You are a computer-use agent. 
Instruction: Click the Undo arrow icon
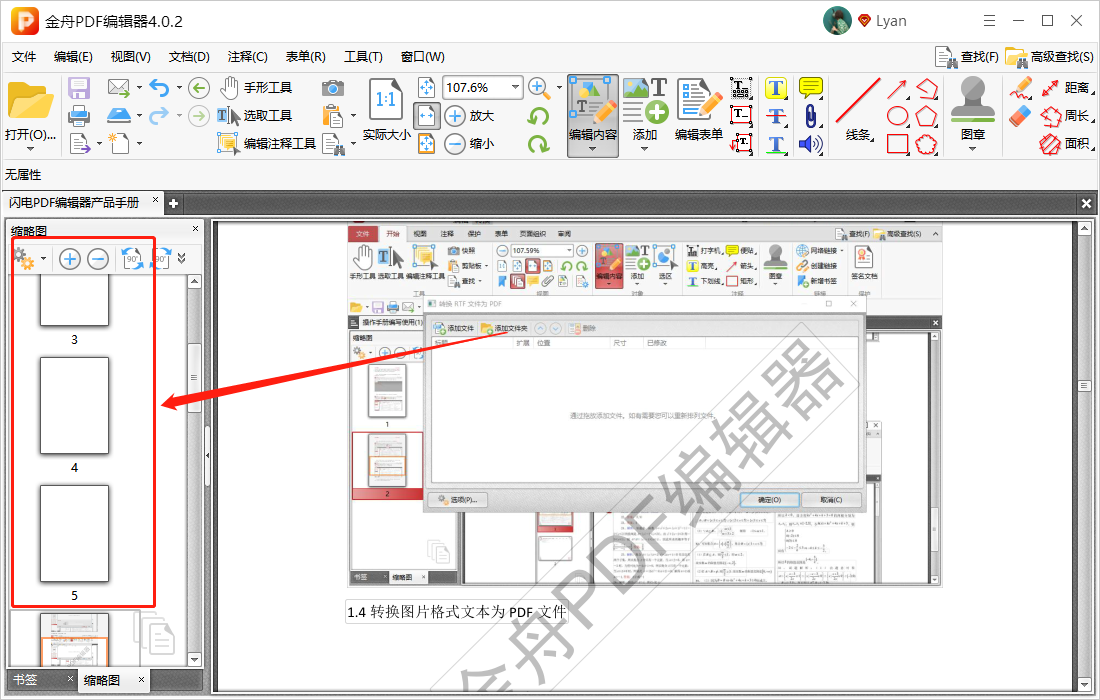[x=159, y=88]
